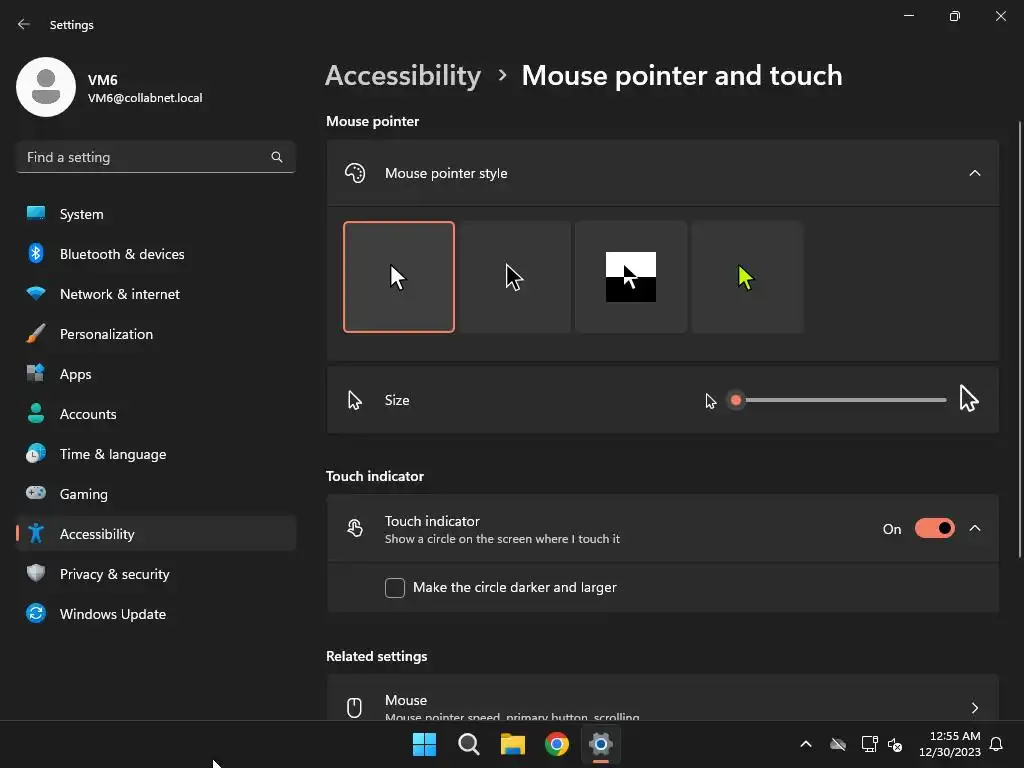The width and height of the screenshot is (1024, 768).
Task: Open the VM6 account profile picture
Action: (46, 87)
